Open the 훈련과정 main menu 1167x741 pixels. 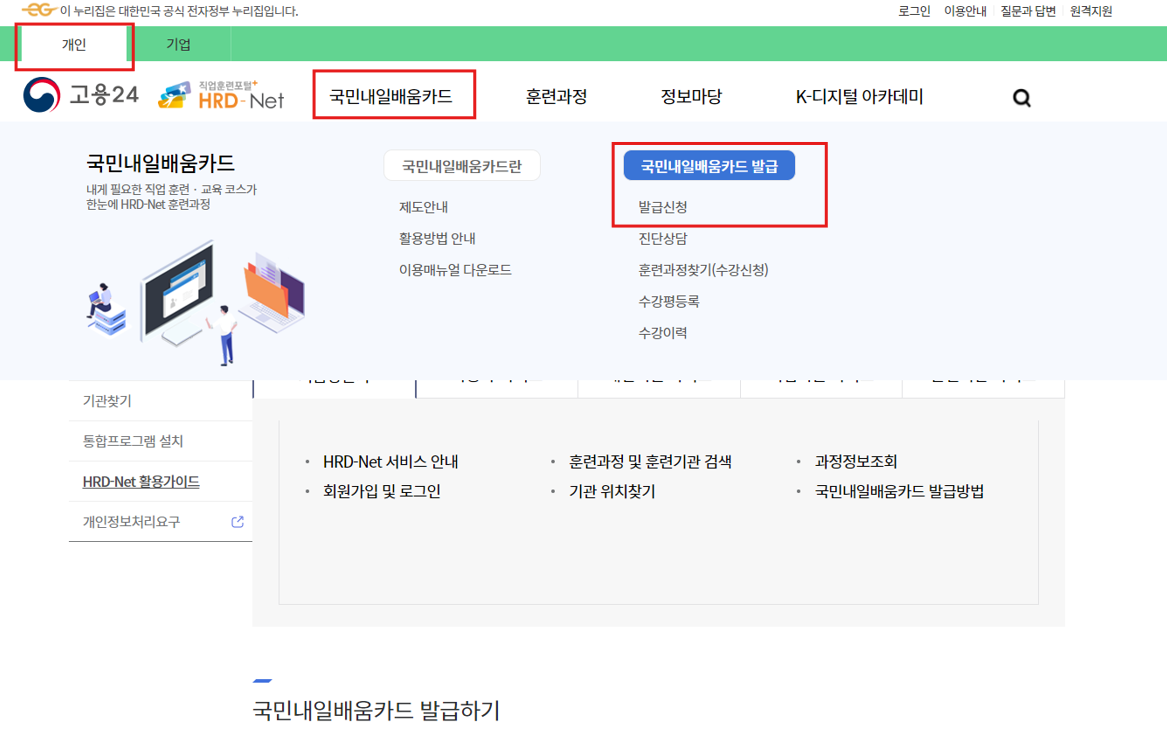point(556,97)
